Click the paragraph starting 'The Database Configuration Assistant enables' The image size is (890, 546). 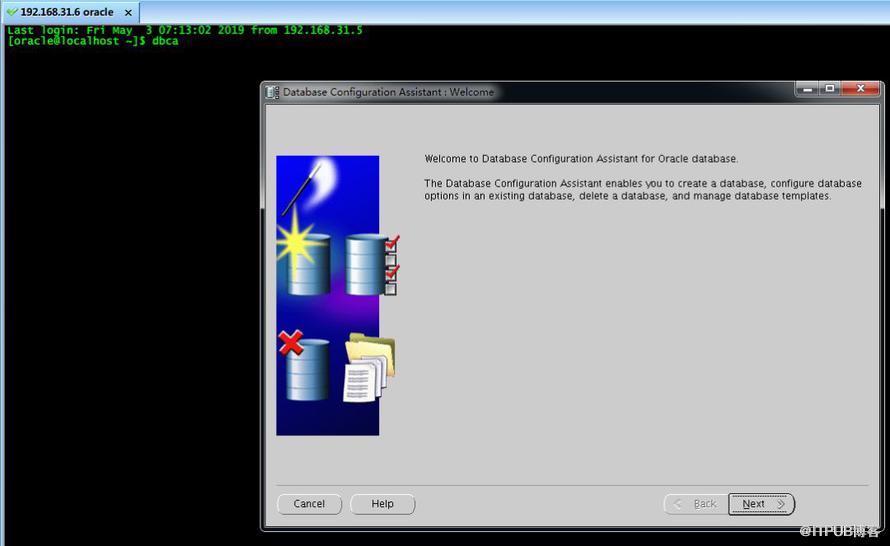coord(643,190)
